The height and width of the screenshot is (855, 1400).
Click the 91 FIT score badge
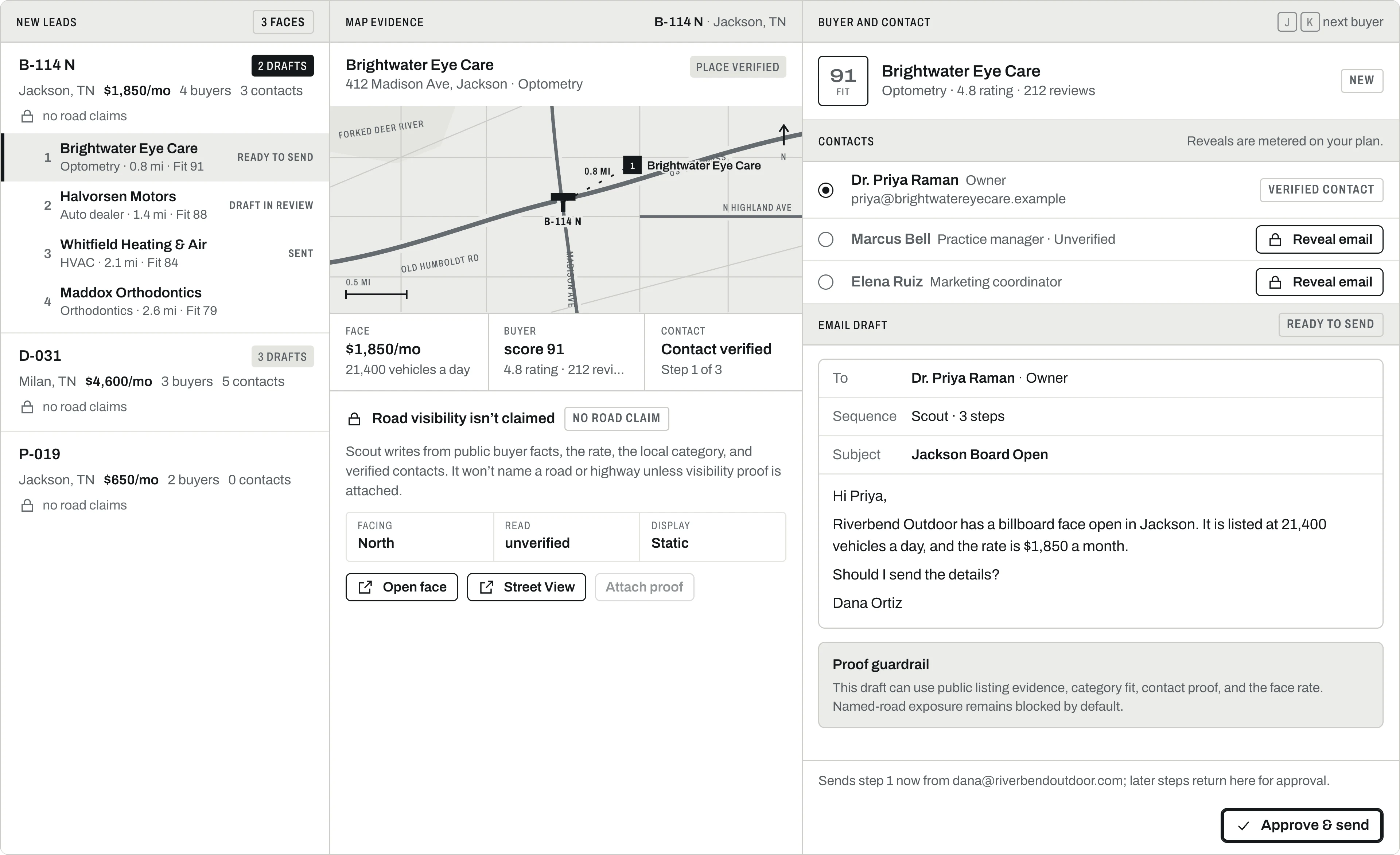pos(843,81)
